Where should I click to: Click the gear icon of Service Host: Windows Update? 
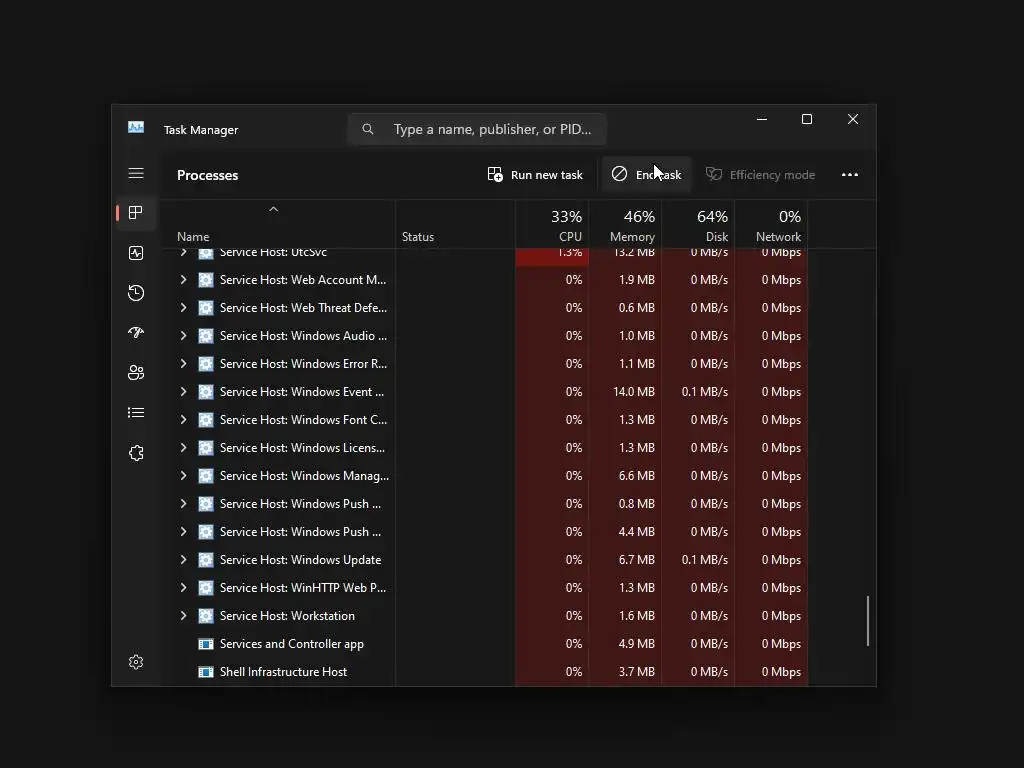point(206,560)
